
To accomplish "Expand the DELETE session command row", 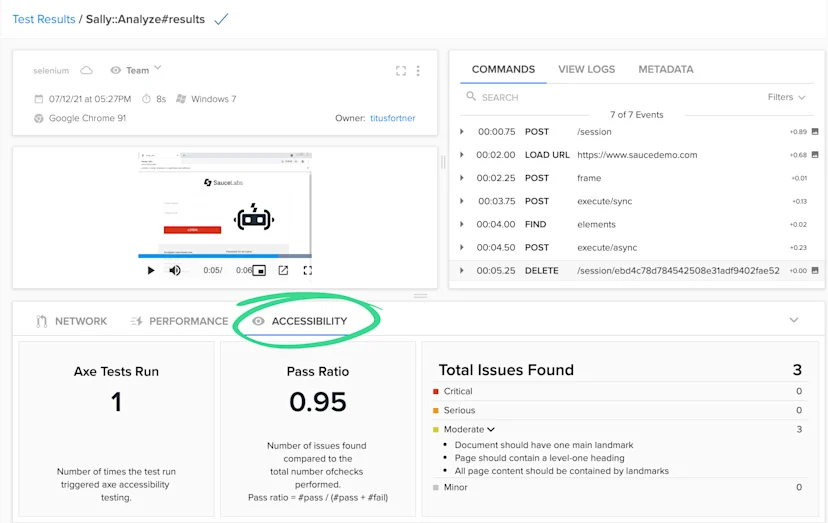I will point(462,270).
